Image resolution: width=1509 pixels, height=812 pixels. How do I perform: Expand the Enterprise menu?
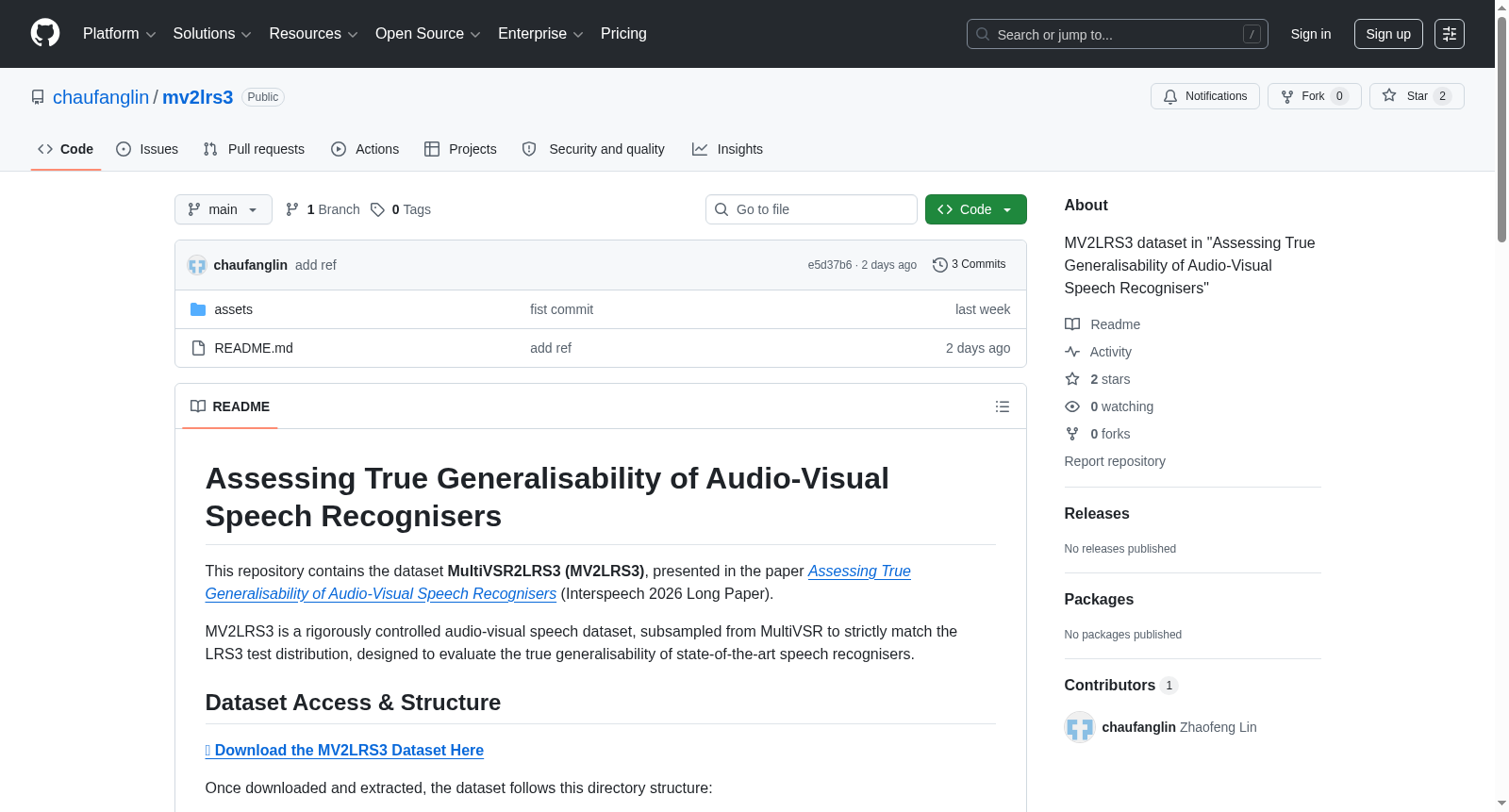(x=540, y=34)
